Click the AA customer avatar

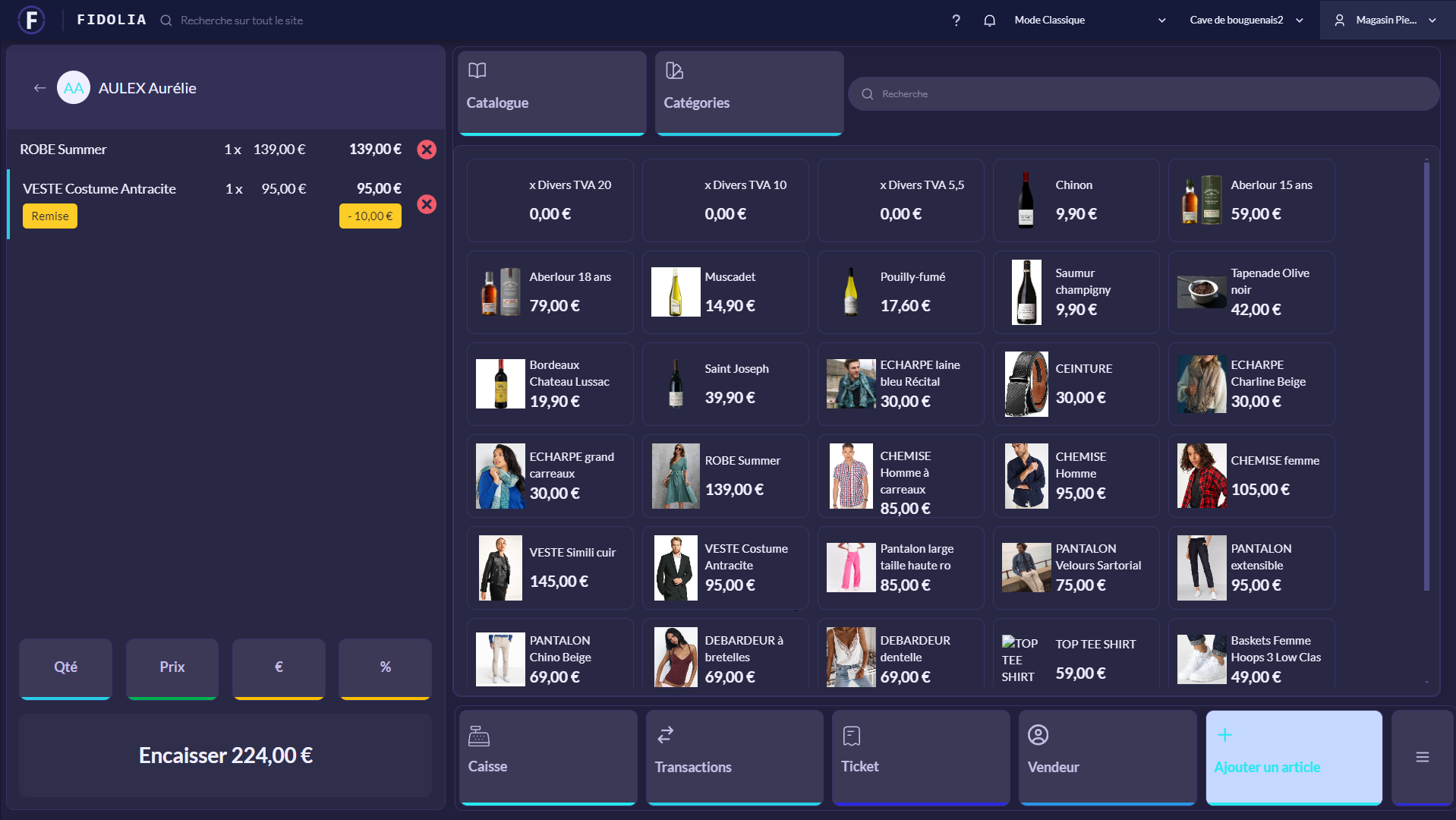73,88
